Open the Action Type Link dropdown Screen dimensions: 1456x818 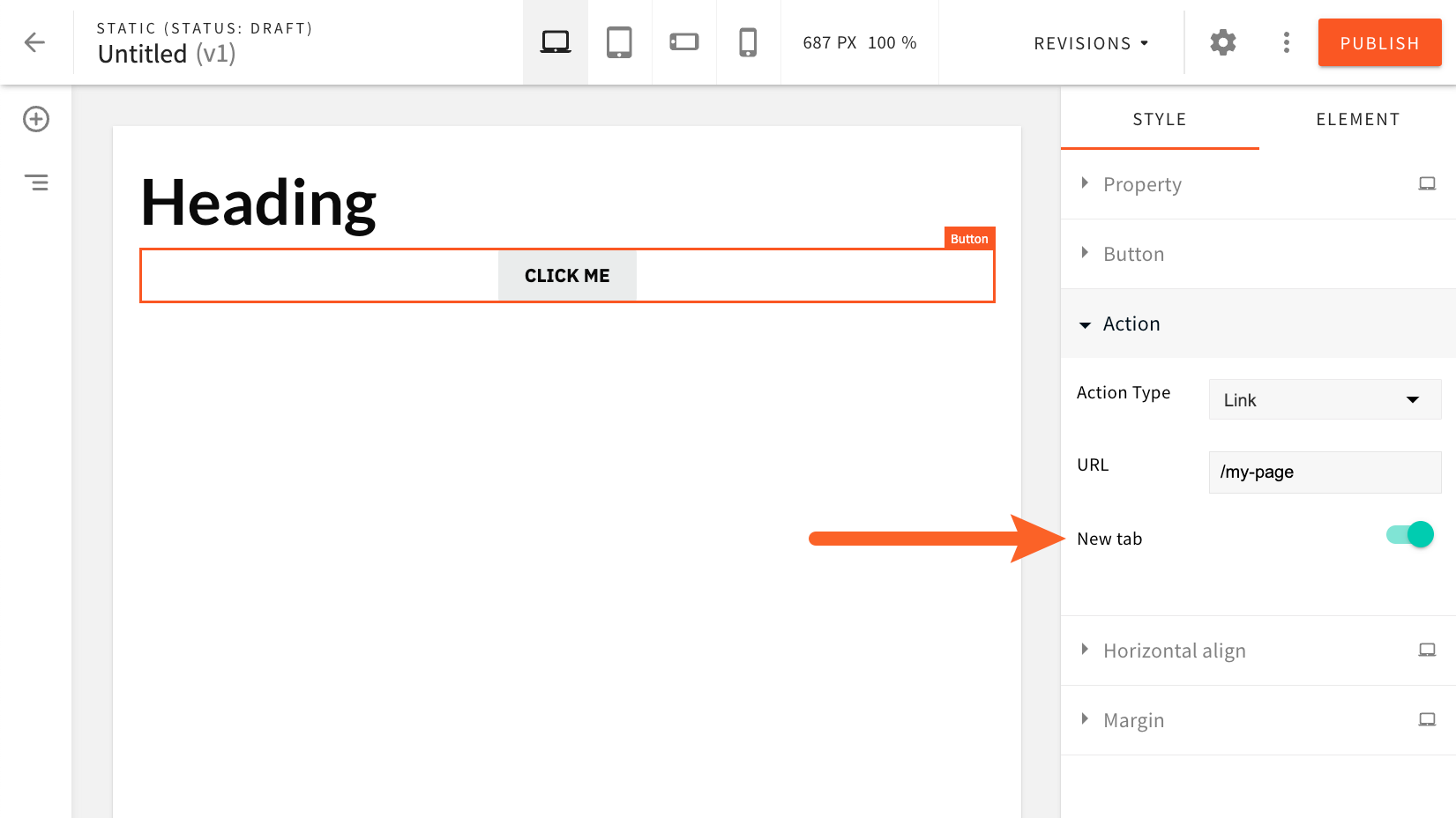(x=1324, y=399)
